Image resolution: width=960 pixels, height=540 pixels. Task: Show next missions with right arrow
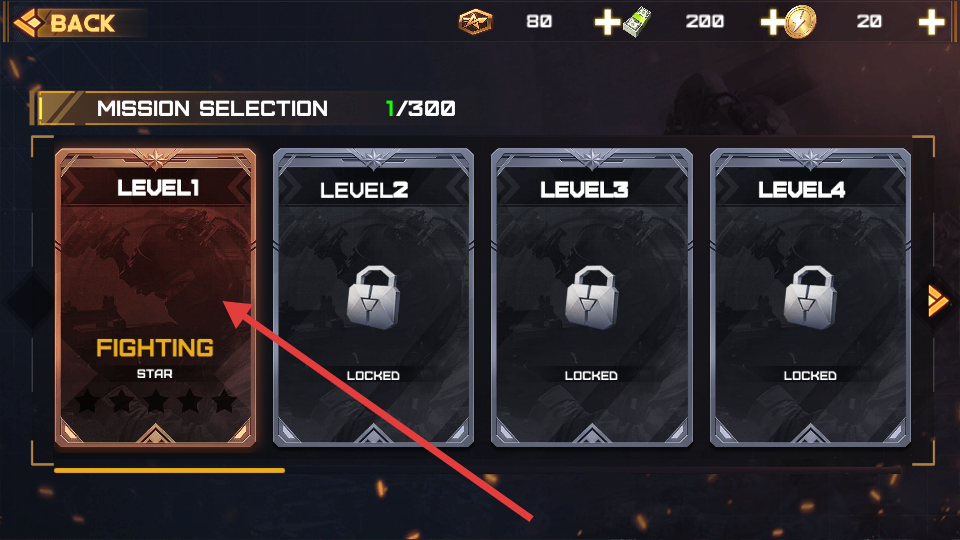(937, 301)
